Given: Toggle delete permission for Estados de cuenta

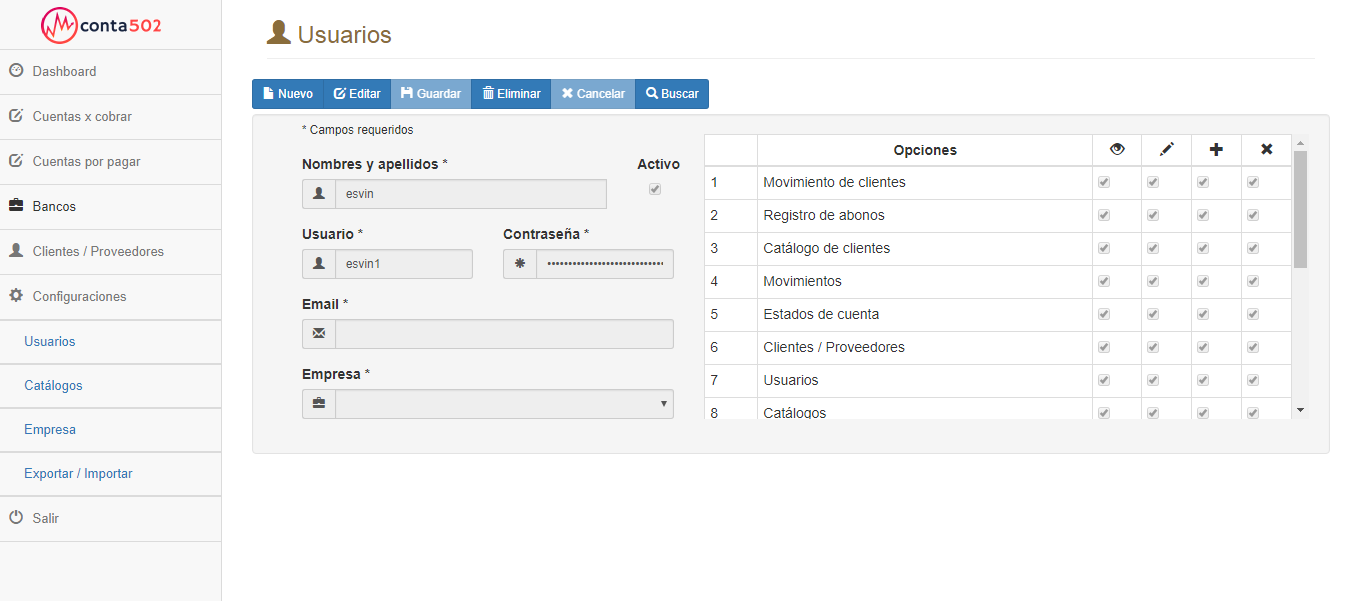Looking at the screenshot, I should [x=1253, y=314].
